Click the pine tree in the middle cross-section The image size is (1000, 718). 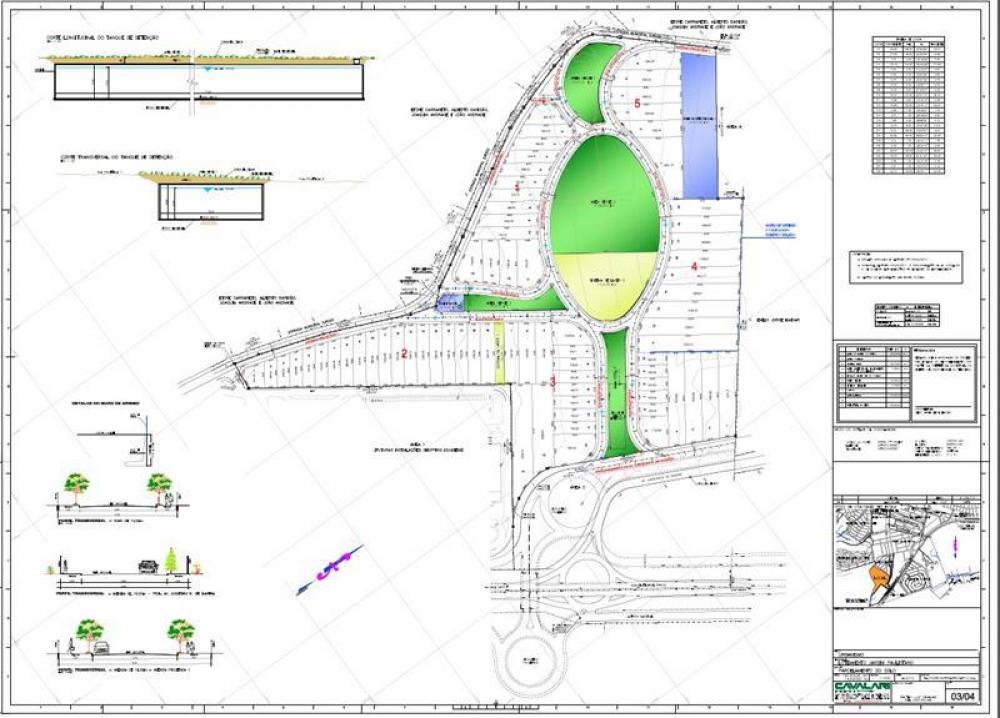(171, 560)
